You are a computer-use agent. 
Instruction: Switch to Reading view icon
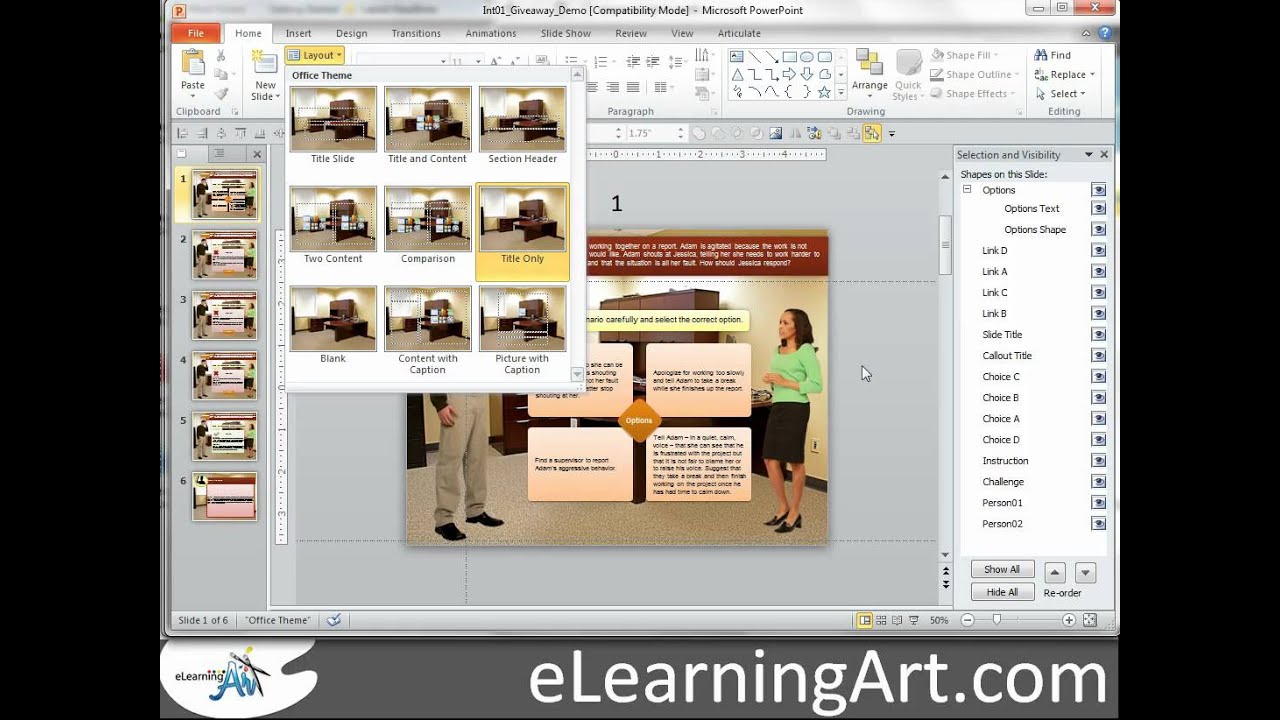897,620
